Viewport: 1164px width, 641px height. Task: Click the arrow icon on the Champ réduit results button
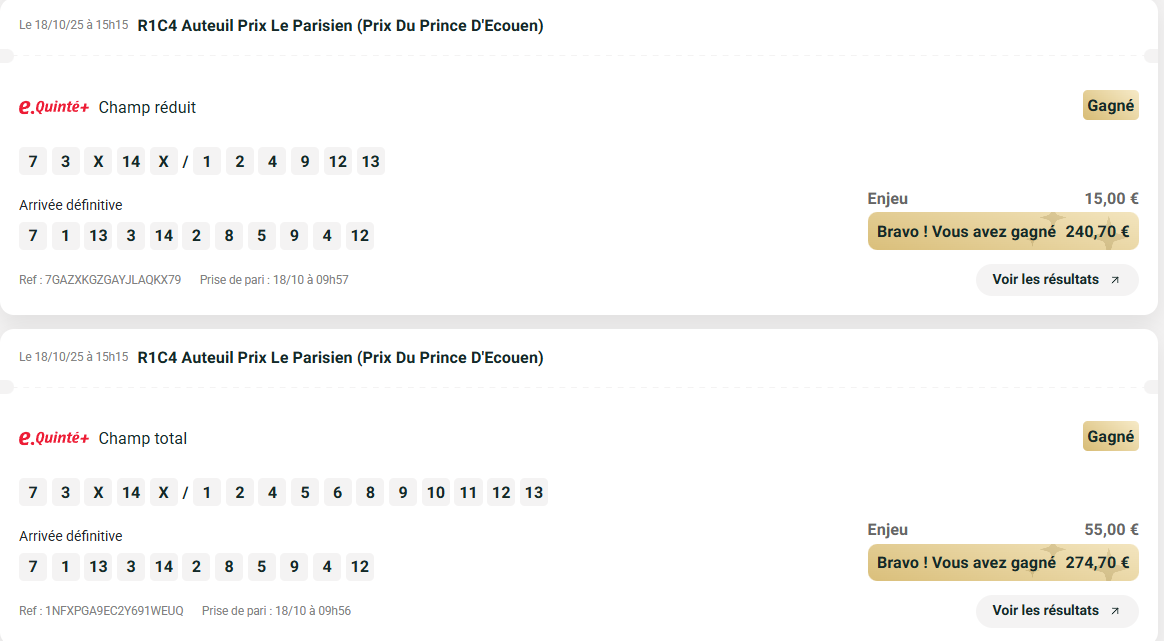(x=1115, y=280)
